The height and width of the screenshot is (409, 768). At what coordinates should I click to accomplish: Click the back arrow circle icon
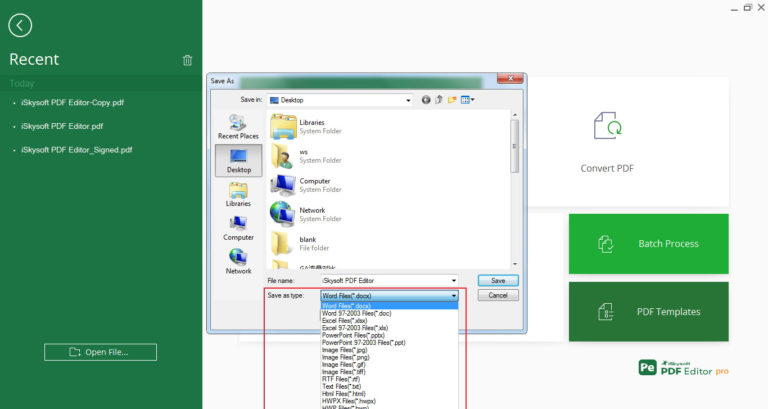pos(20,25)
